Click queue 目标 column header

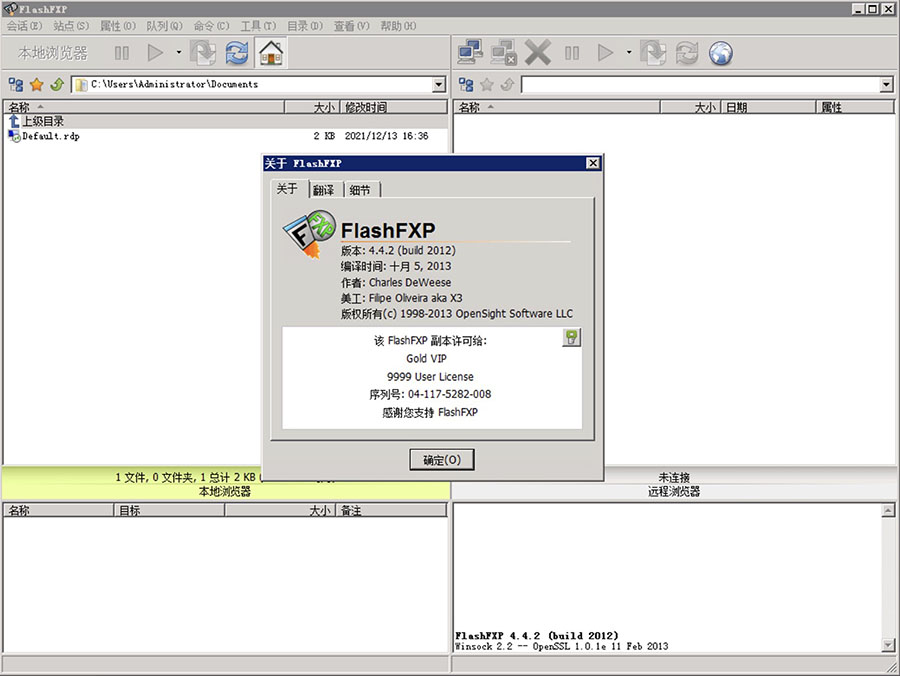point(169,510)
